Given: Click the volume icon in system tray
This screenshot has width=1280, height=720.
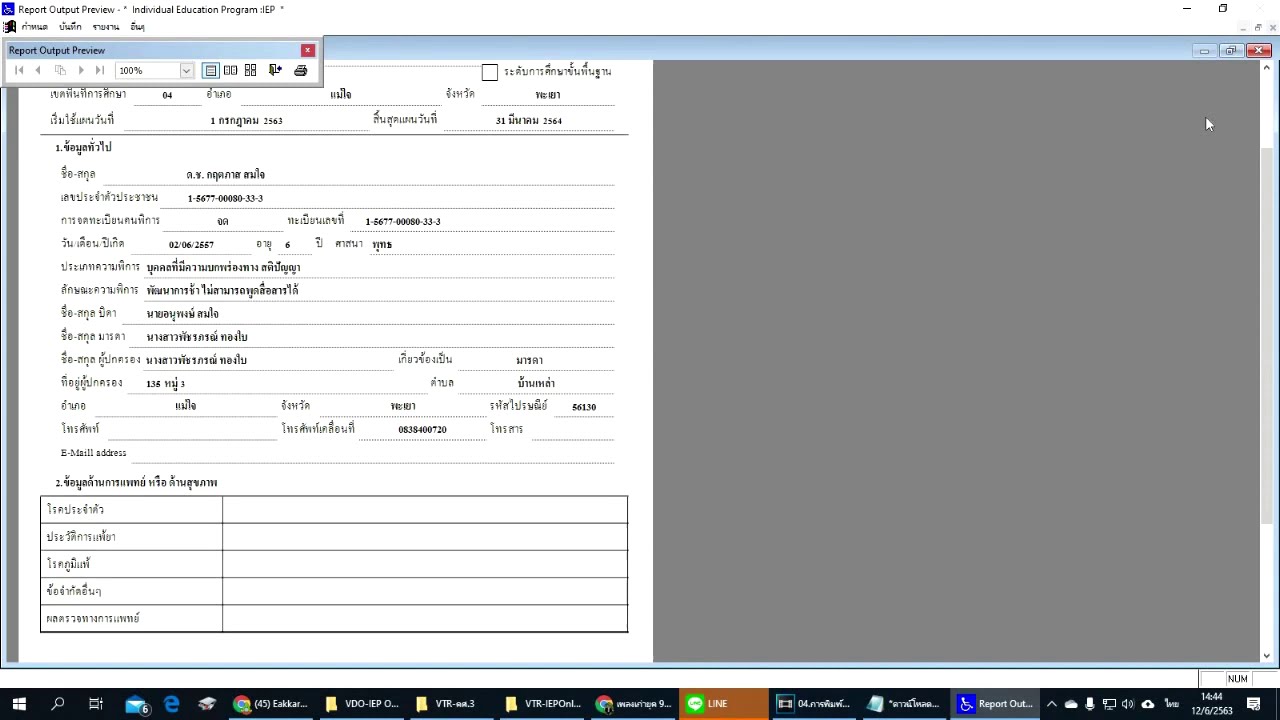Looking at the screenshot, I should (x=1128, y=704).
